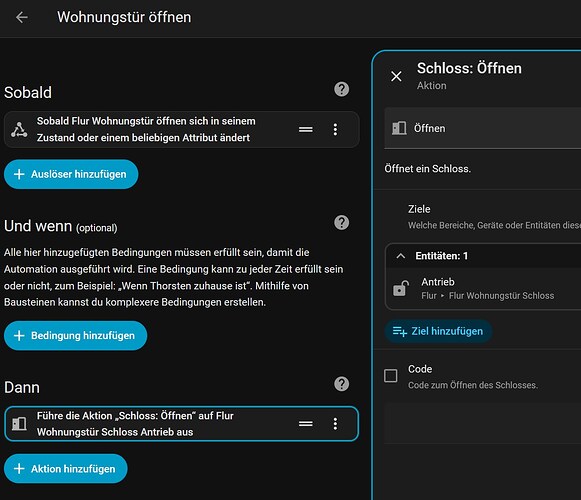Open help for the Dann section
Screen dimensions: 581x500
(341, 384)
